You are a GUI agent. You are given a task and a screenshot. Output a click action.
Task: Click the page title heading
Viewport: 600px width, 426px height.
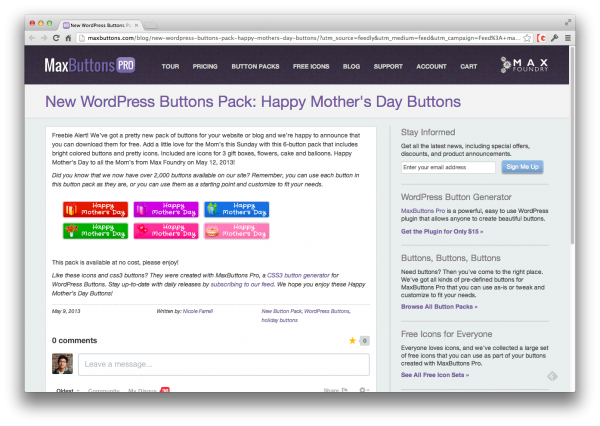pyautogui.click(x=253, y=102)
